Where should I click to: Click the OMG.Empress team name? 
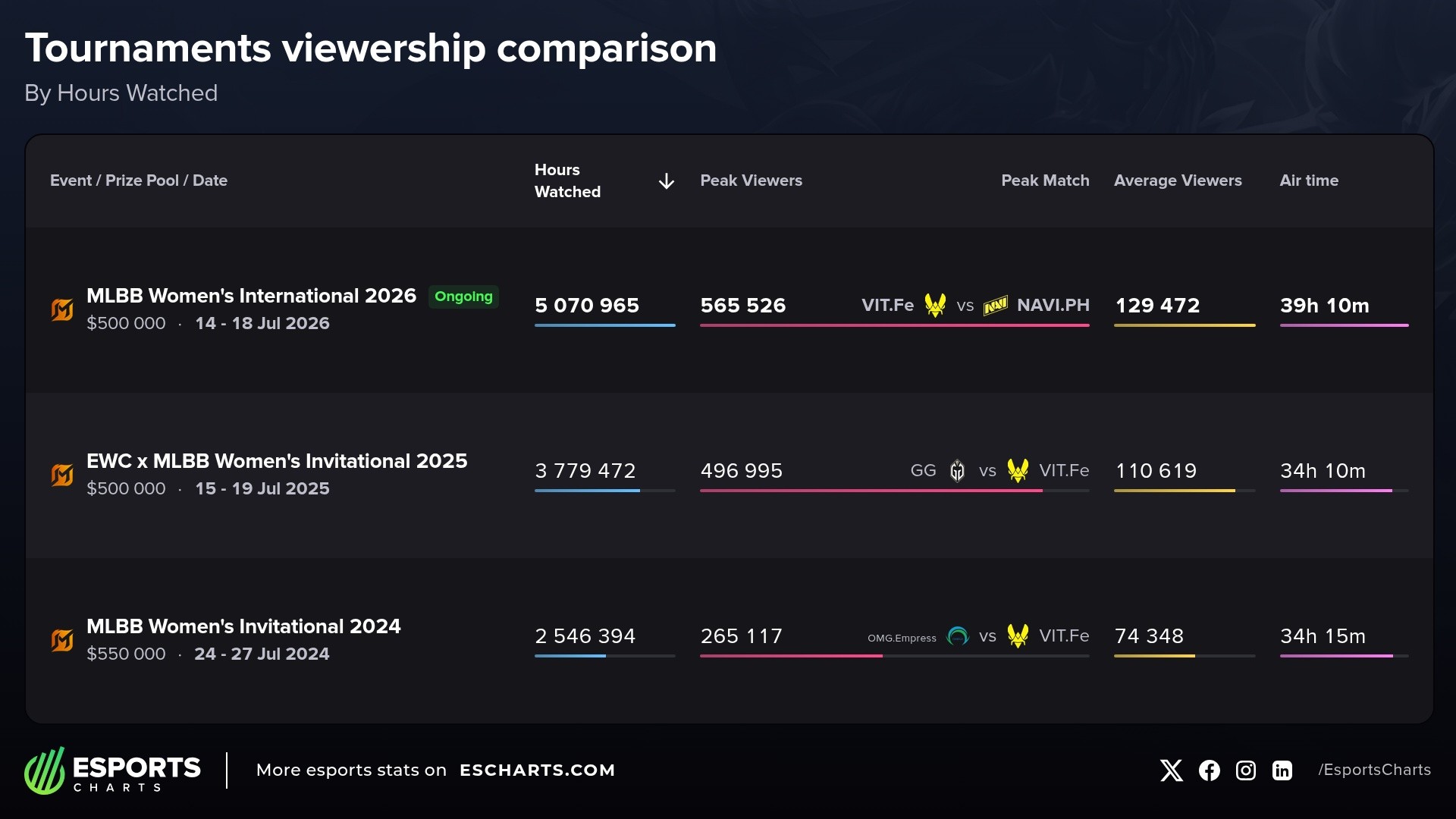tap(902, 638)
